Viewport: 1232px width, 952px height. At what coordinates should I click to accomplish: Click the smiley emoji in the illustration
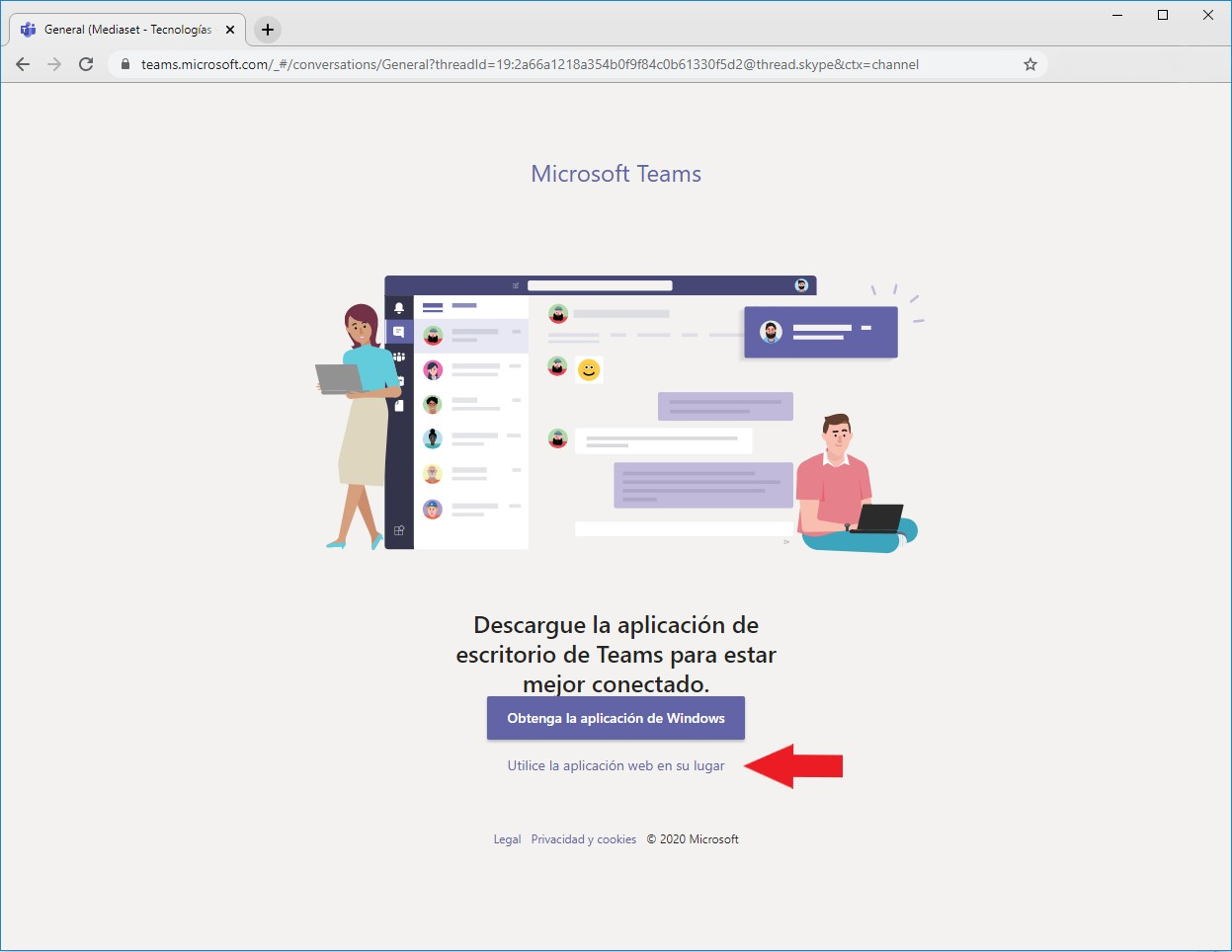point(589,370)
